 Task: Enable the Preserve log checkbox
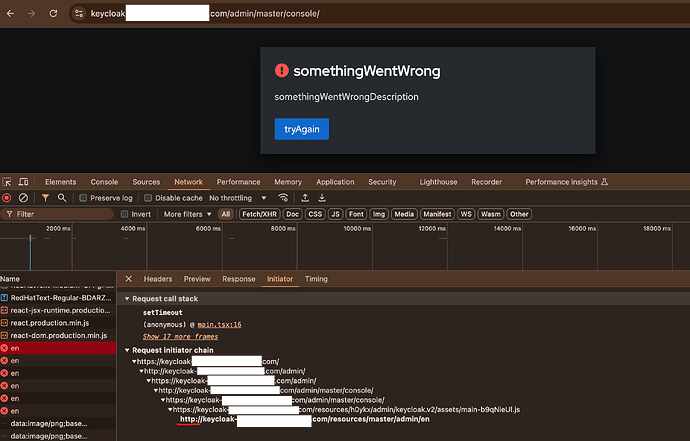tap(83, 198)
